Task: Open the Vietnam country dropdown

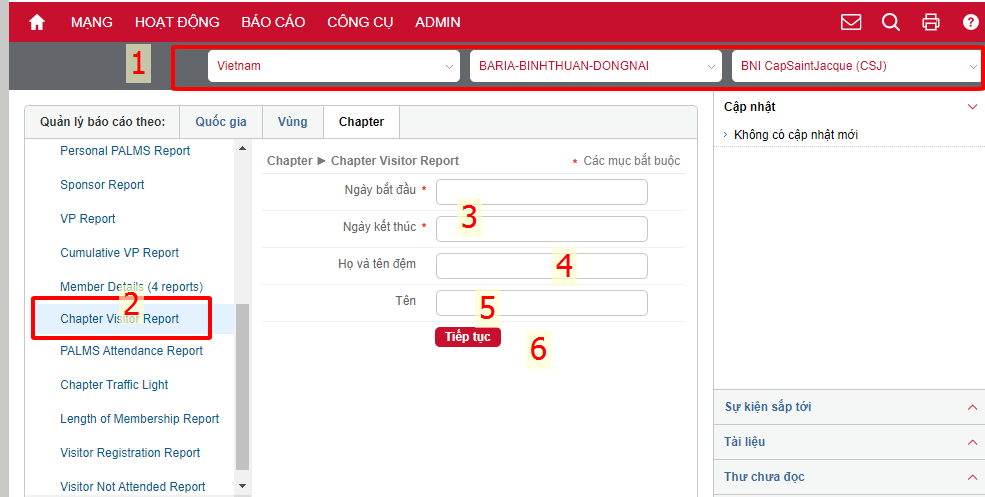Action: click(x=334, y=66)
